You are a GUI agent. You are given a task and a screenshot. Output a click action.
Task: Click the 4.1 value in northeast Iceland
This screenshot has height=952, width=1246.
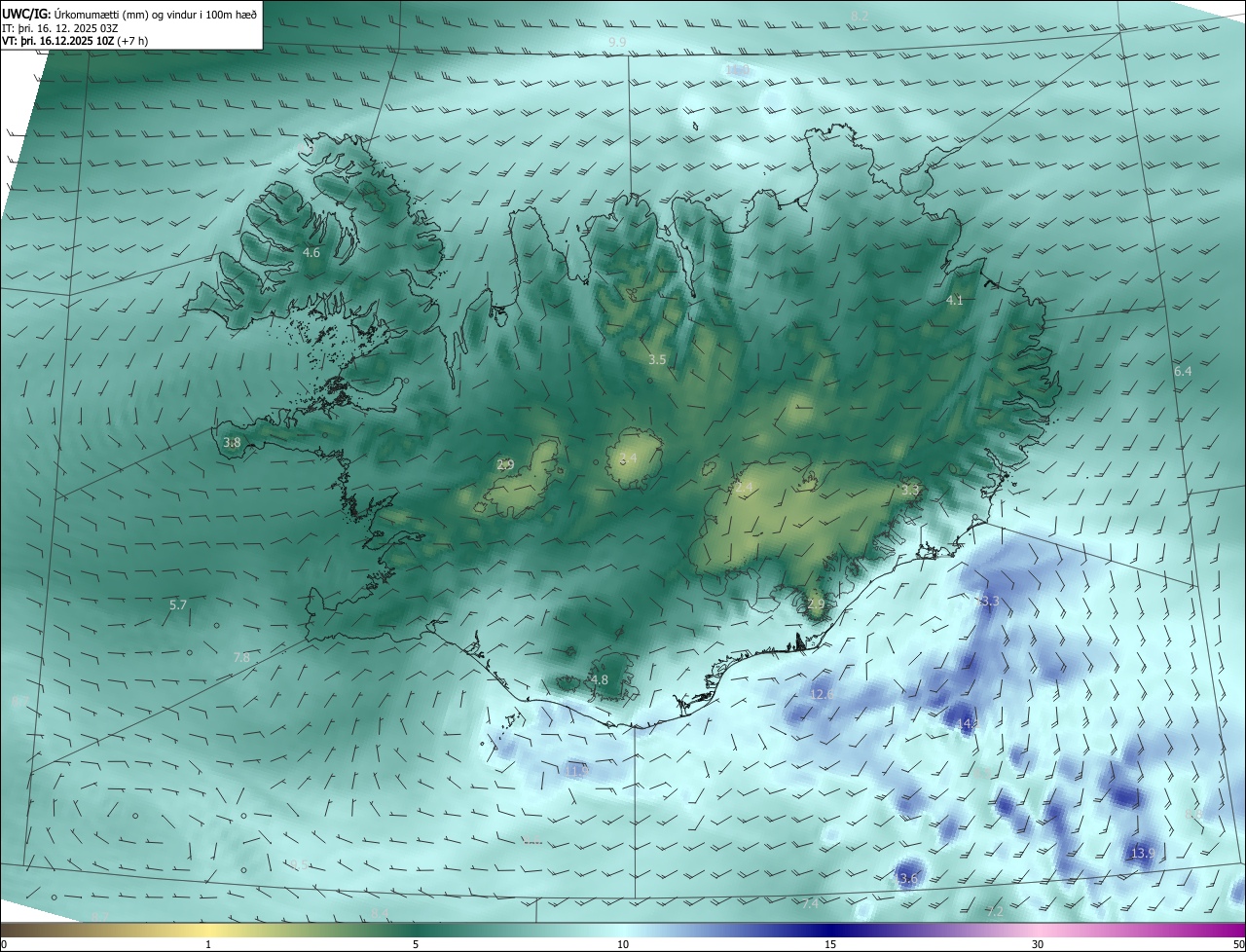[x=955, y=301]
